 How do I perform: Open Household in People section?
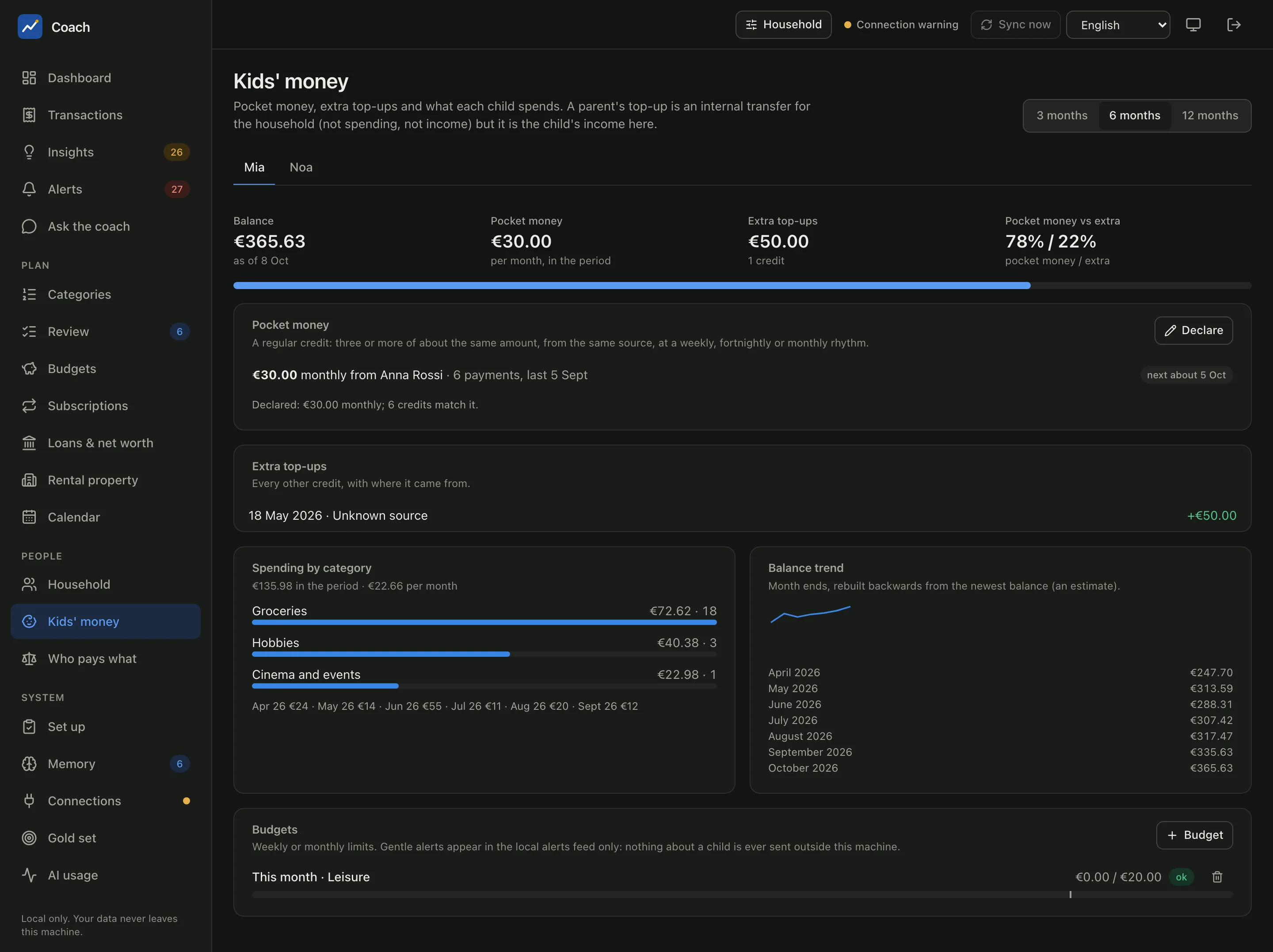(x=105, y=584)
